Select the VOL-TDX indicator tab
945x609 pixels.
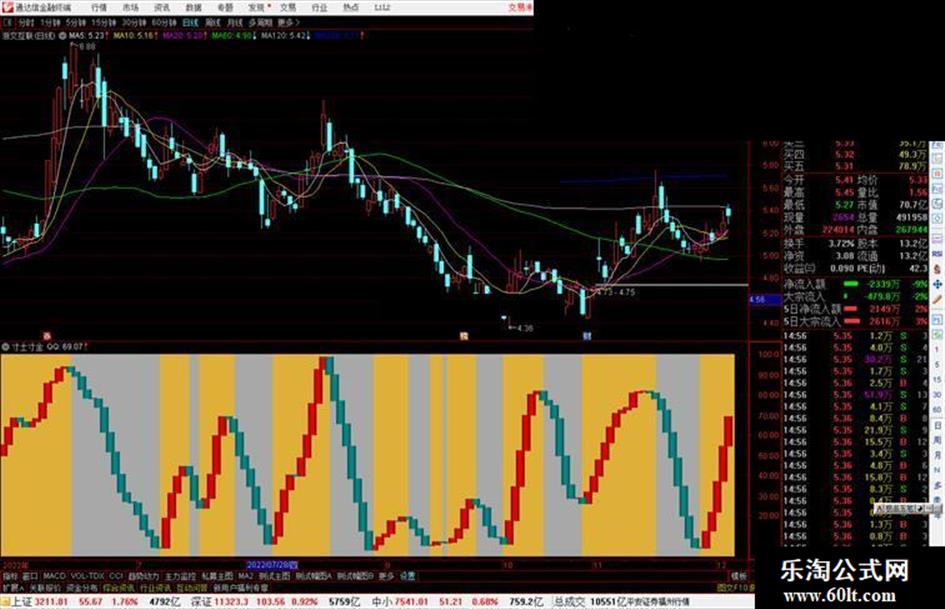point(87,576)
